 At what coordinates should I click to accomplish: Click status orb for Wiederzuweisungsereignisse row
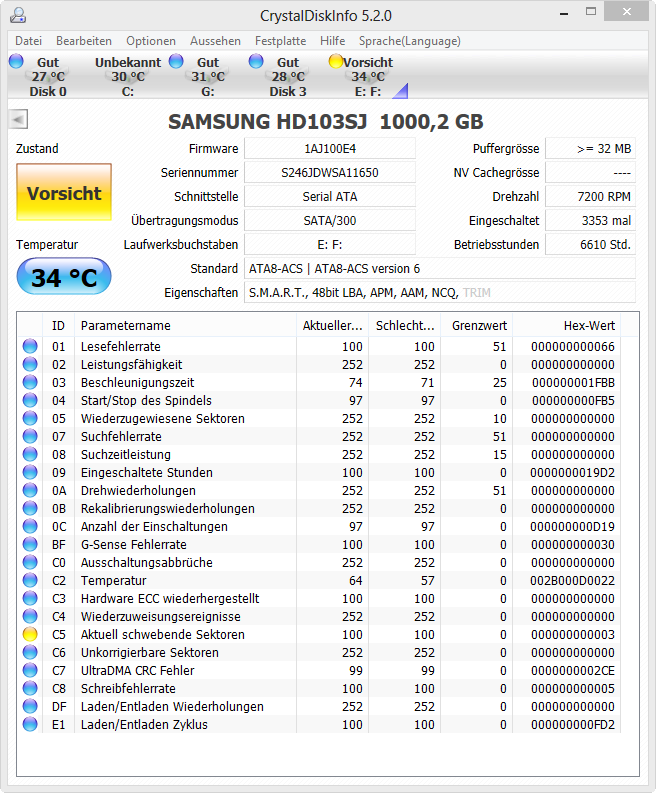(x=30, y=616)
